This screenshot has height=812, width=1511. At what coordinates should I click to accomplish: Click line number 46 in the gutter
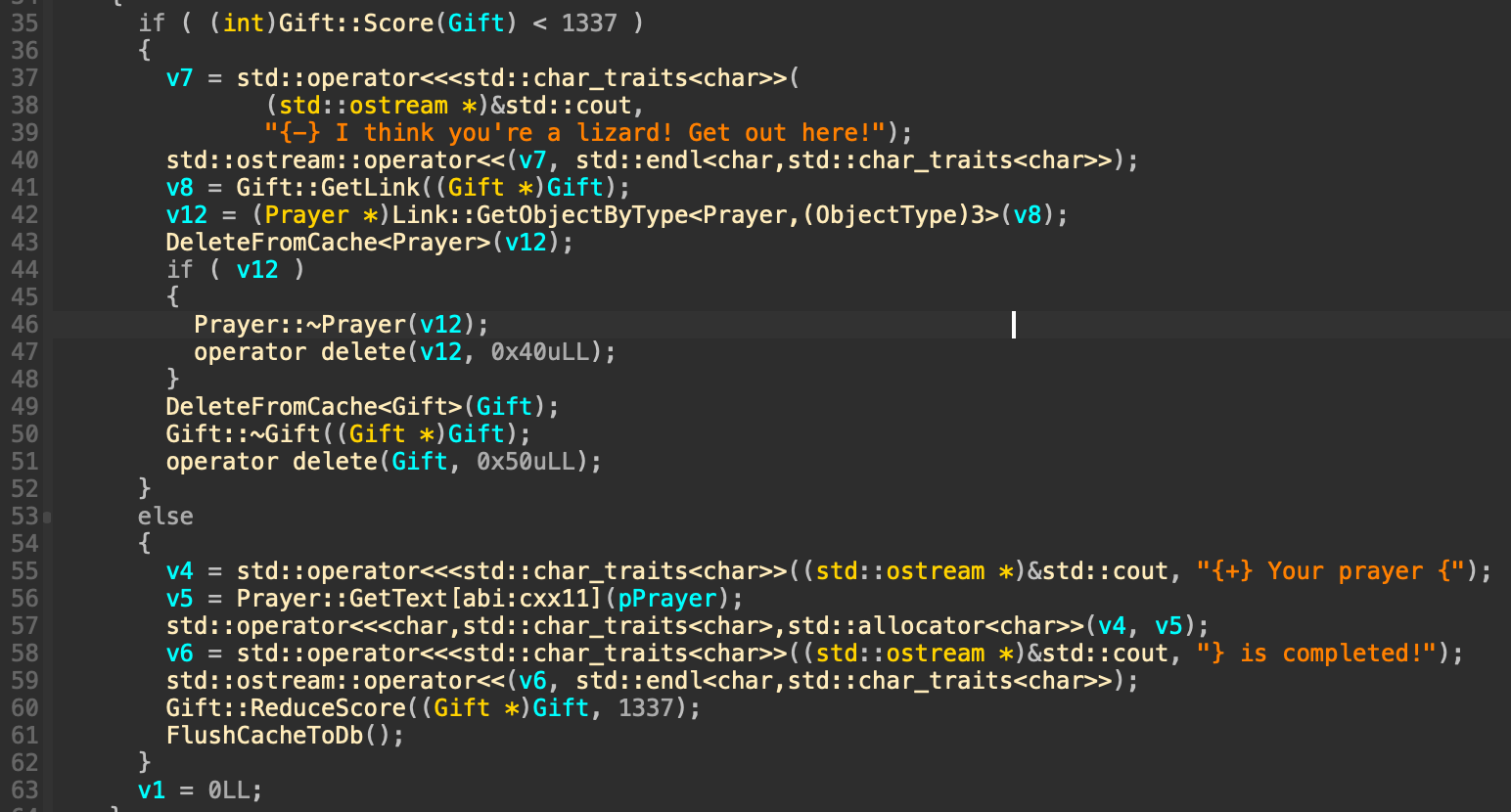tap(24, 324)
